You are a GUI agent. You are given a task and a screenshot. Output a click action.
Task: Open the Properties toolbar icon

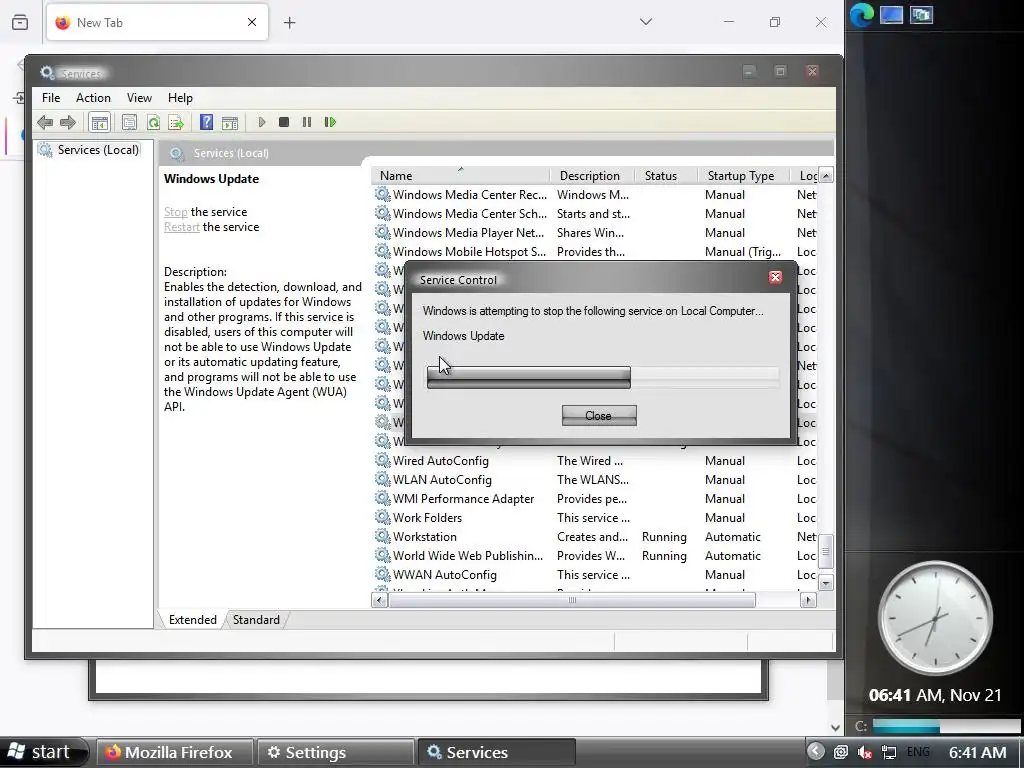tap(129, 122)
